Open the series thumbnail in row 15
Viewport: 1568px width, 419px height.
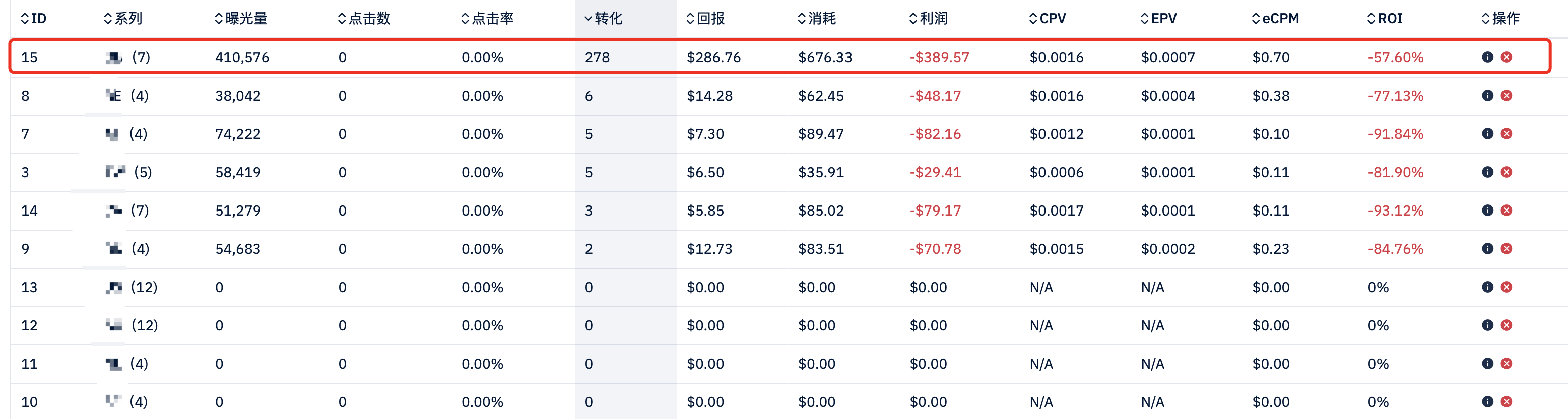[x=114, y=58]
